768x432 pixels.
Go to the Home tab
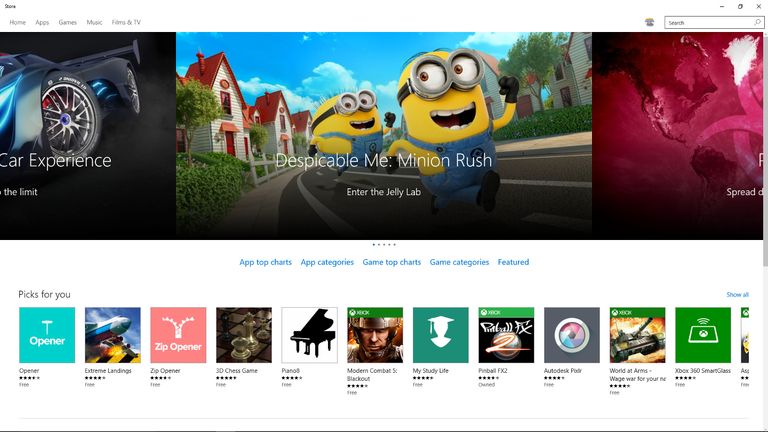18,23
